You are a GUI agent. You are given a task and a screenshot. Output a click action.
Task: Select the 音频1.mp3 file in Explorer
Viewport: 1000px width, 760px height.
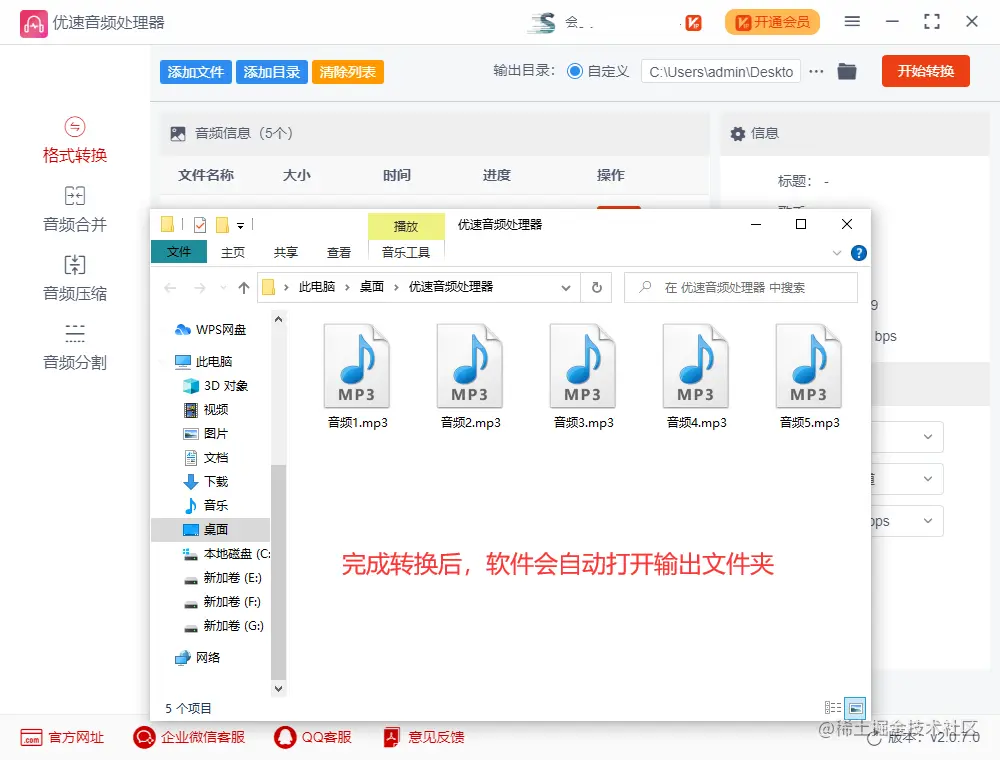click(357, 376)
